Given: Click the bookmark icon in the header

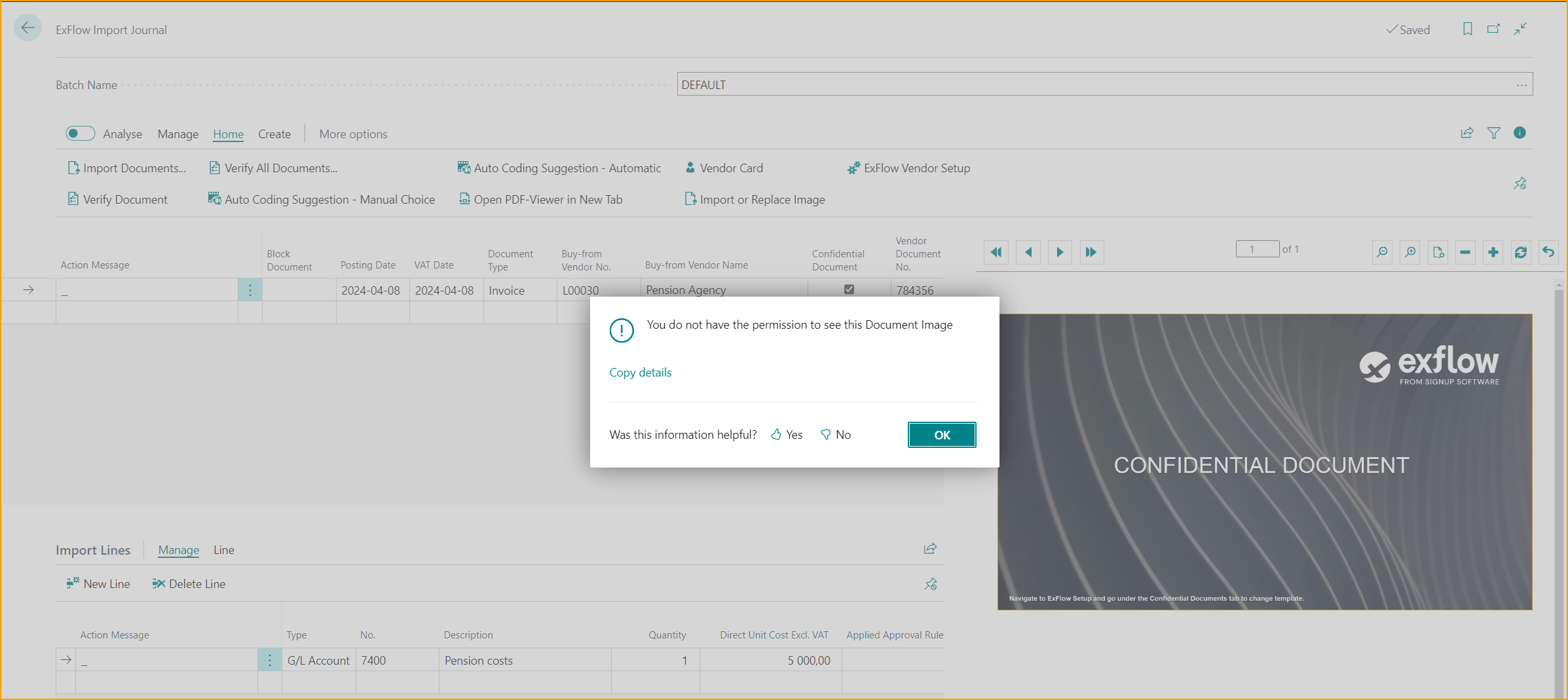Looking at the screenshot, I should (1468, 29).
